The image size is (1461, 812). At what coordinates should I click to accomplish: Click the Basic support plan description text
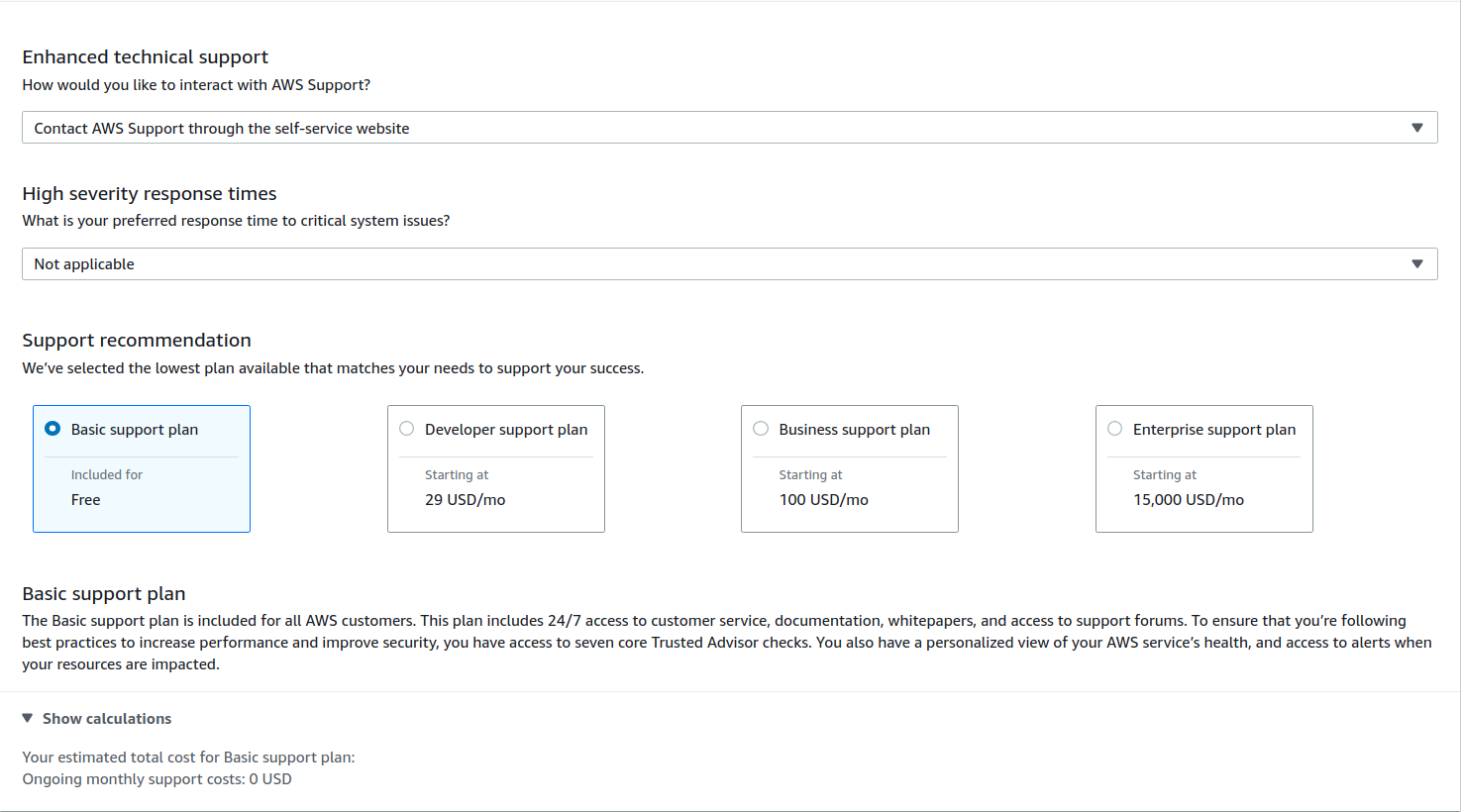click(713, 642)
